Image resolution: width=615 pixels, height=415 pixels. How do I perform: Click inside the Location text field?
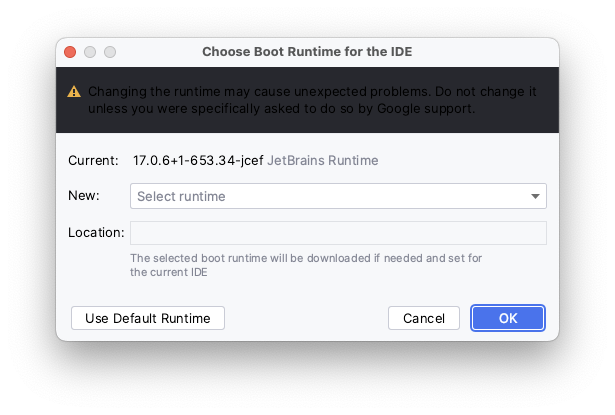[338, 233]
